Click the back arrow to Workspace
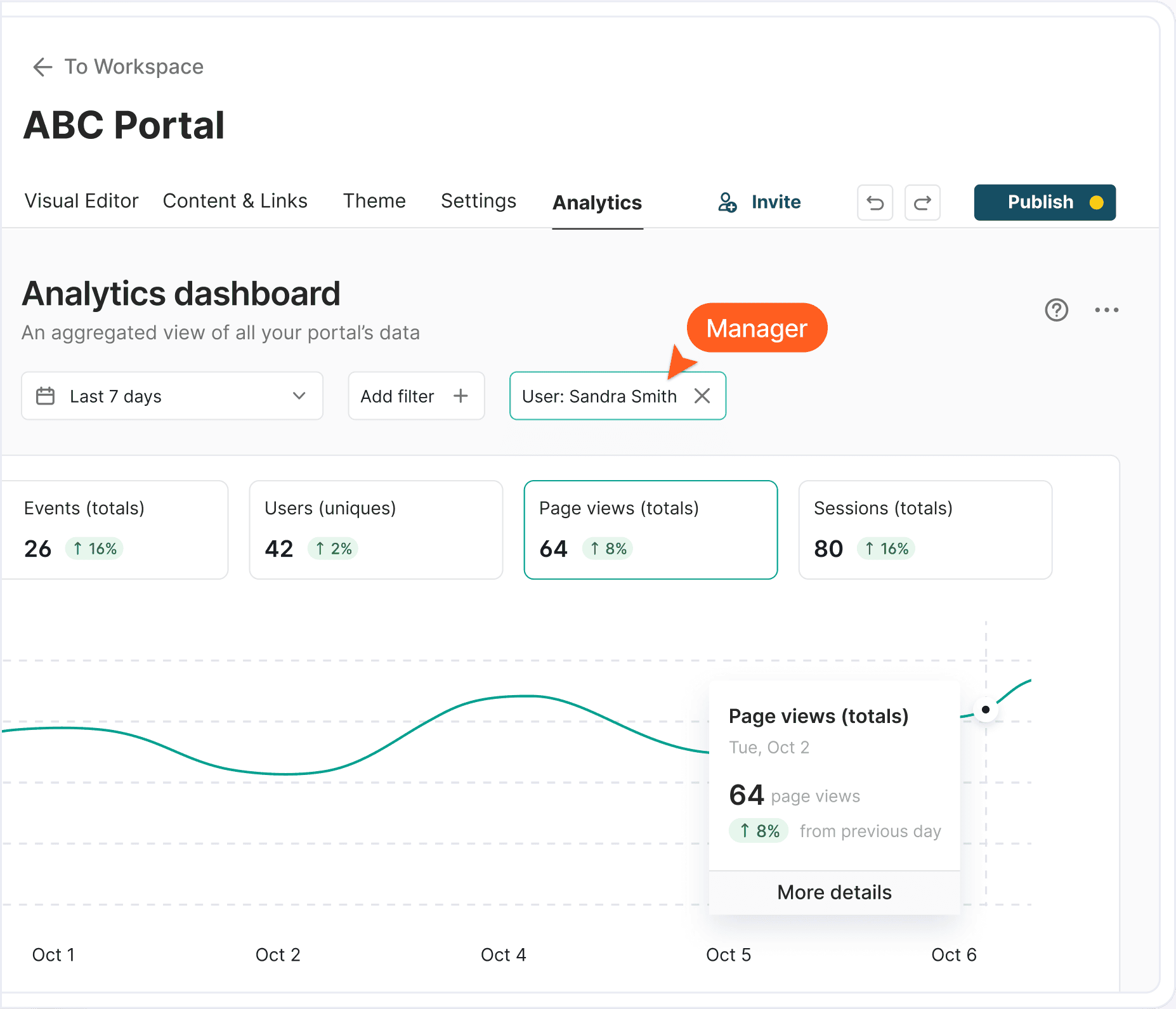This screenshot has width=1176, height=1009. tap(42, 67)
